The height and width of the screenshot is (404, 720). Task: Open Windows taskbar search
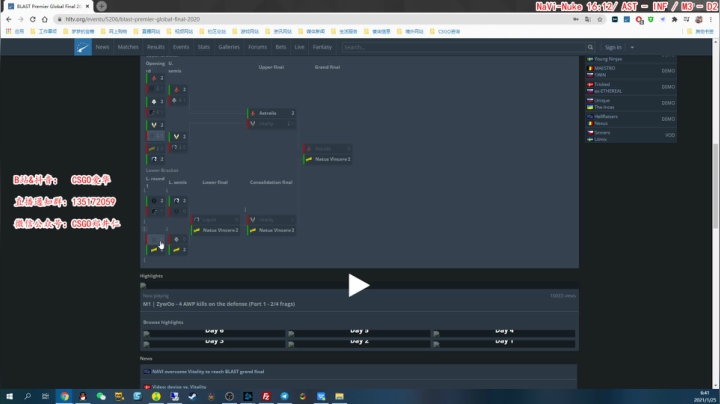28,396
